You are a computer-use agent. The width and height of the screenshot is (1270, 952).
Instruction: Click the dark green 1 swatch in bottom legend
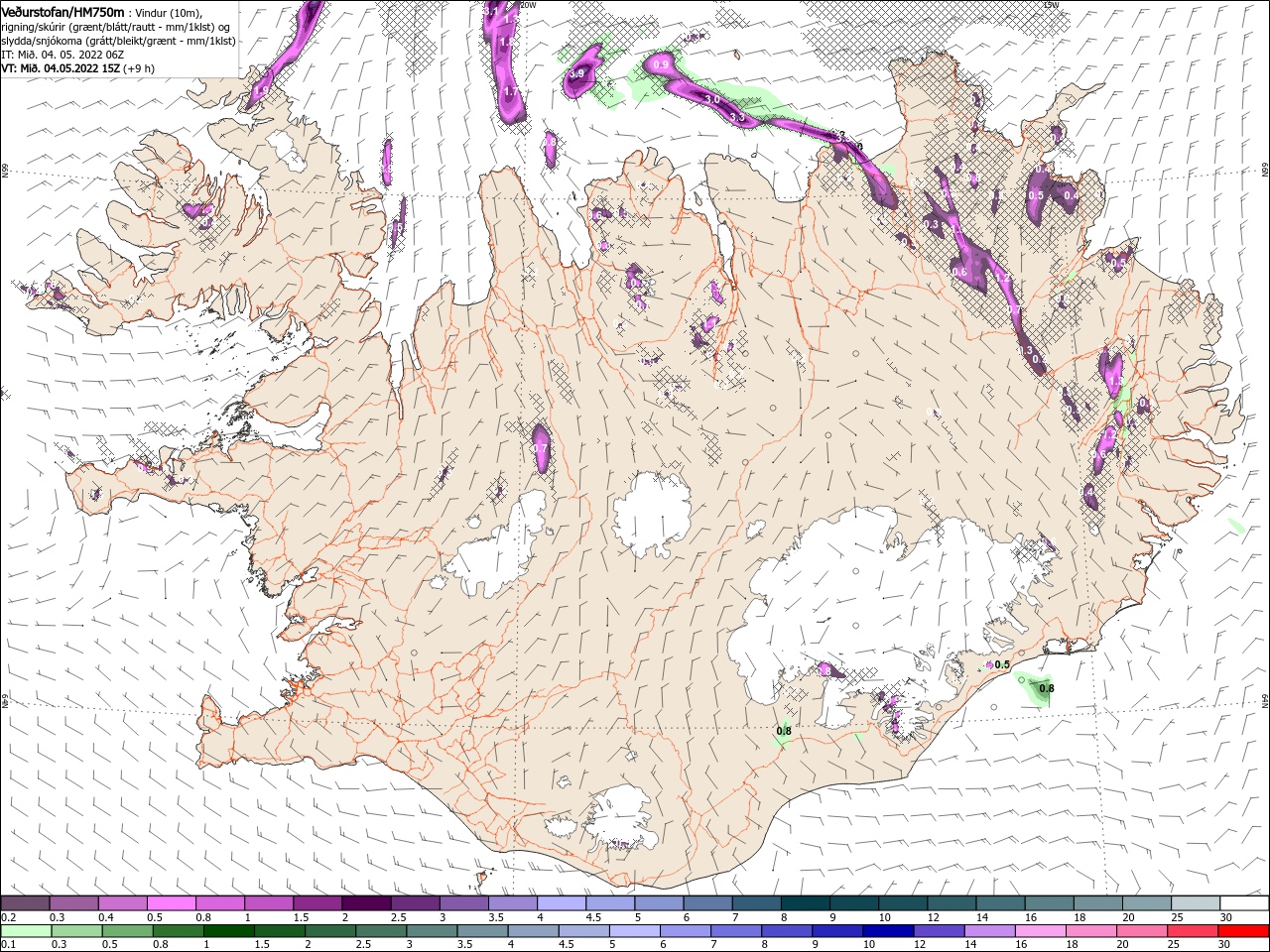228,931
